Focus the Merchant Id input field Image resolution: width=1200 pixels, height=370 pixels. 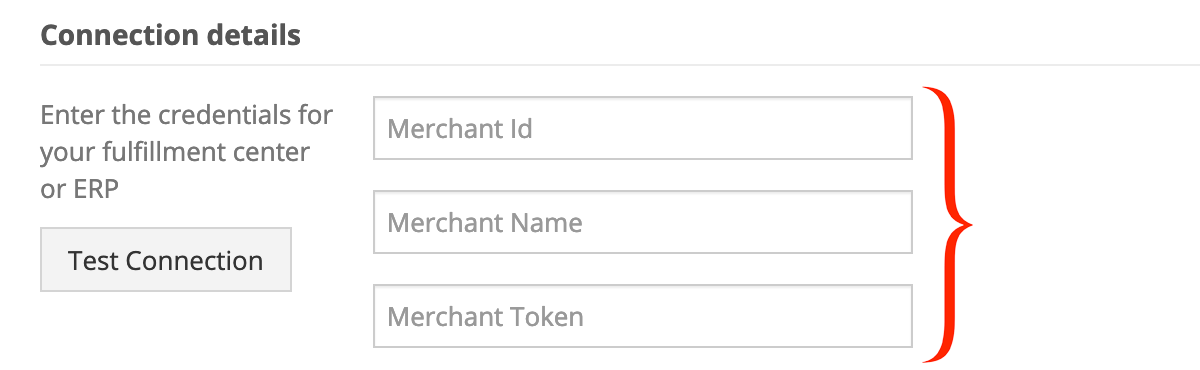pyautogui.click(x=643, y=128)
